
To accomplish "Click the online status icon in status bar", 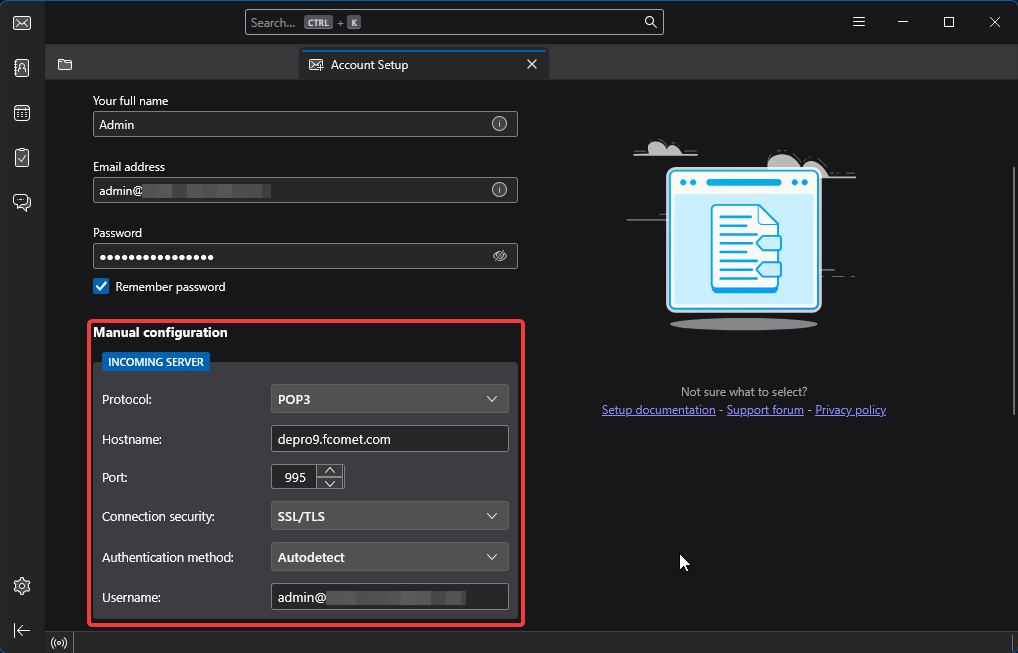I will tap(59, 643).
